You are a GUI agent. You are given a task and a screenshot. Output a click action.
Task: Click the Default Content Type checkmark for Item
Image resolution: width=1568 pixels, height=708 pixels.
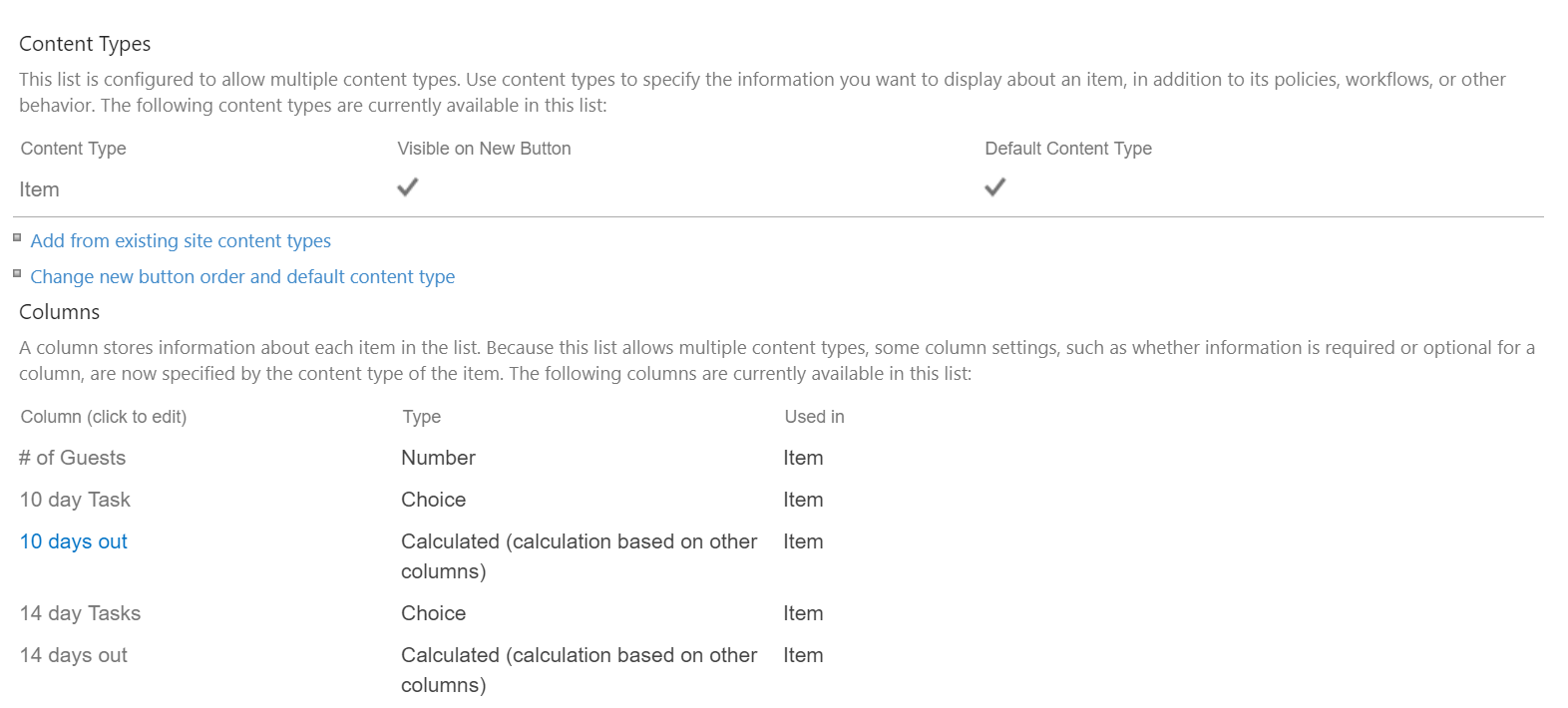(x=994, y=186)
